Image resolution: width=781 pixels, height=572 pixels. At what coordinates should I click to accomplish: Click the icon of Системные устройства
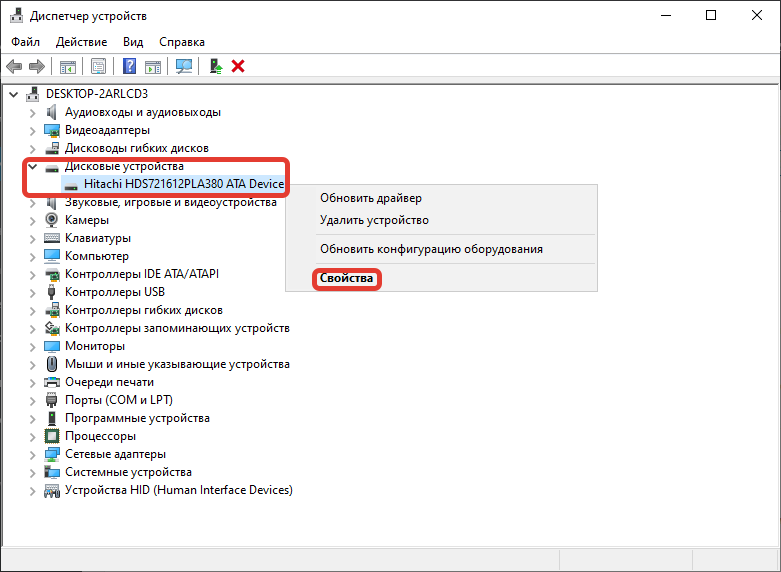click(52, 472)
